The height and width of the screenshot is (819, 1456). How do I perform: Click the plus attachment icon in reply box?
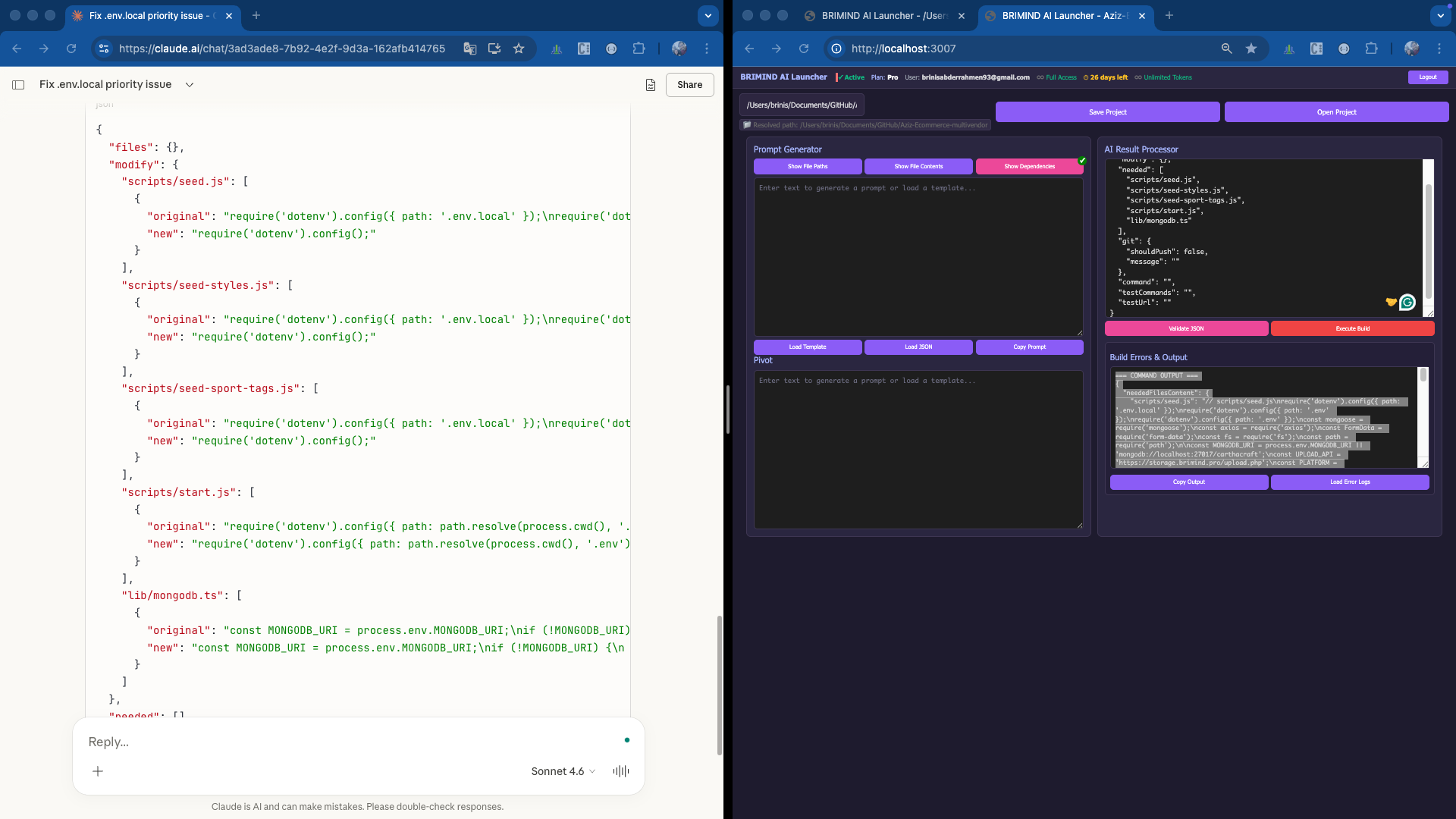click(98, 771)
